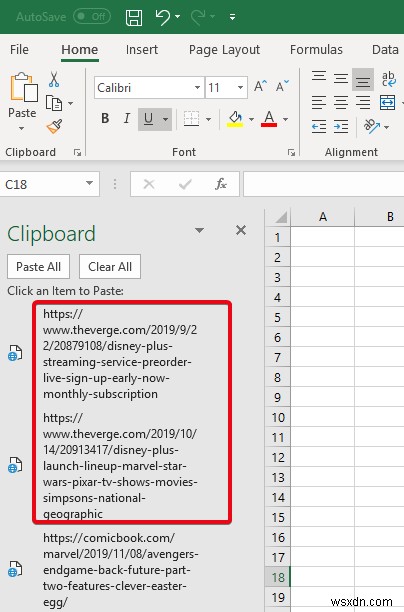The height and width of the screenshot is (612, 404).
Task: Open the Formulas tab
Action: [316, 50]
